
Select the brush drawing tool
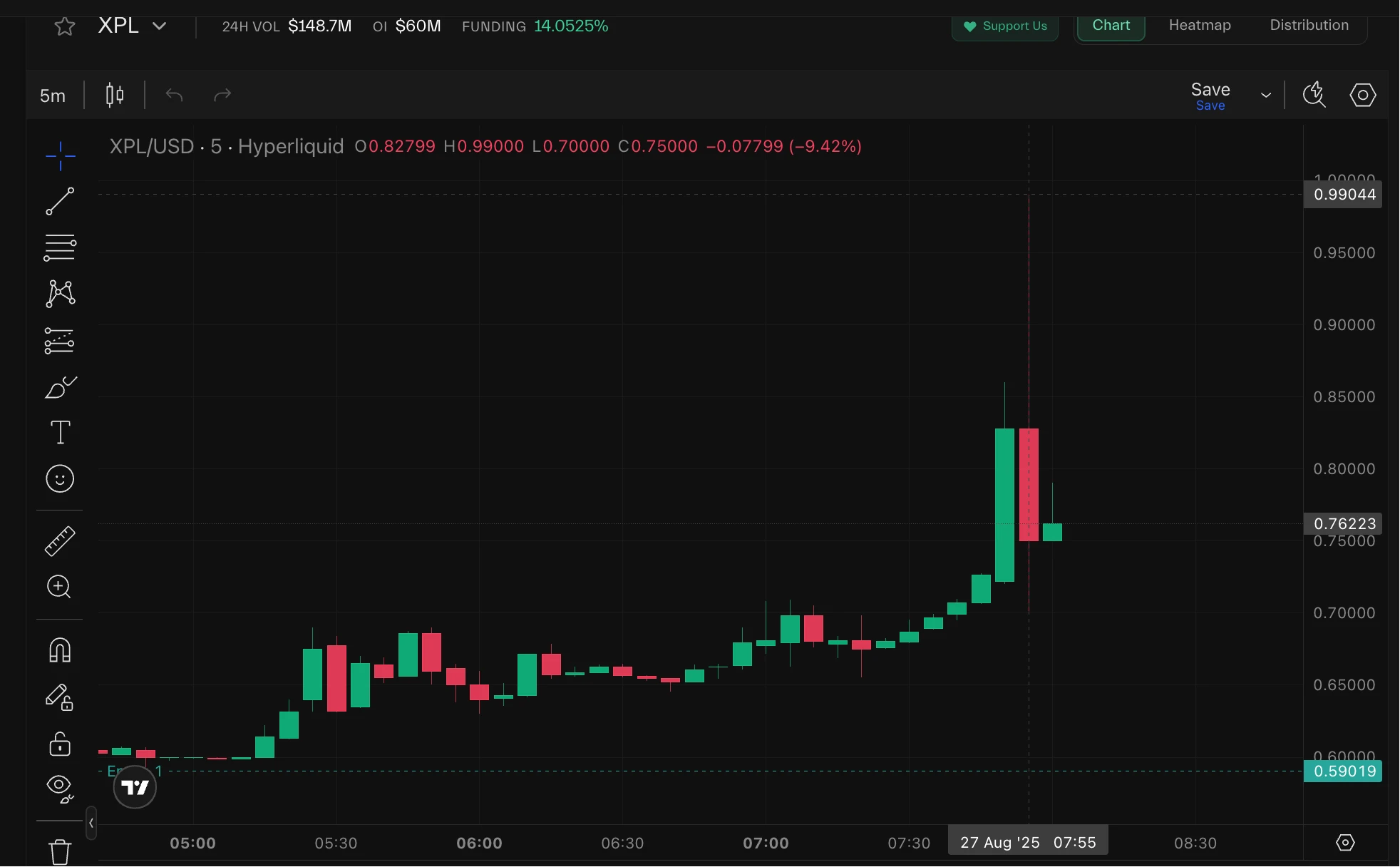click(x=60, y=387)
